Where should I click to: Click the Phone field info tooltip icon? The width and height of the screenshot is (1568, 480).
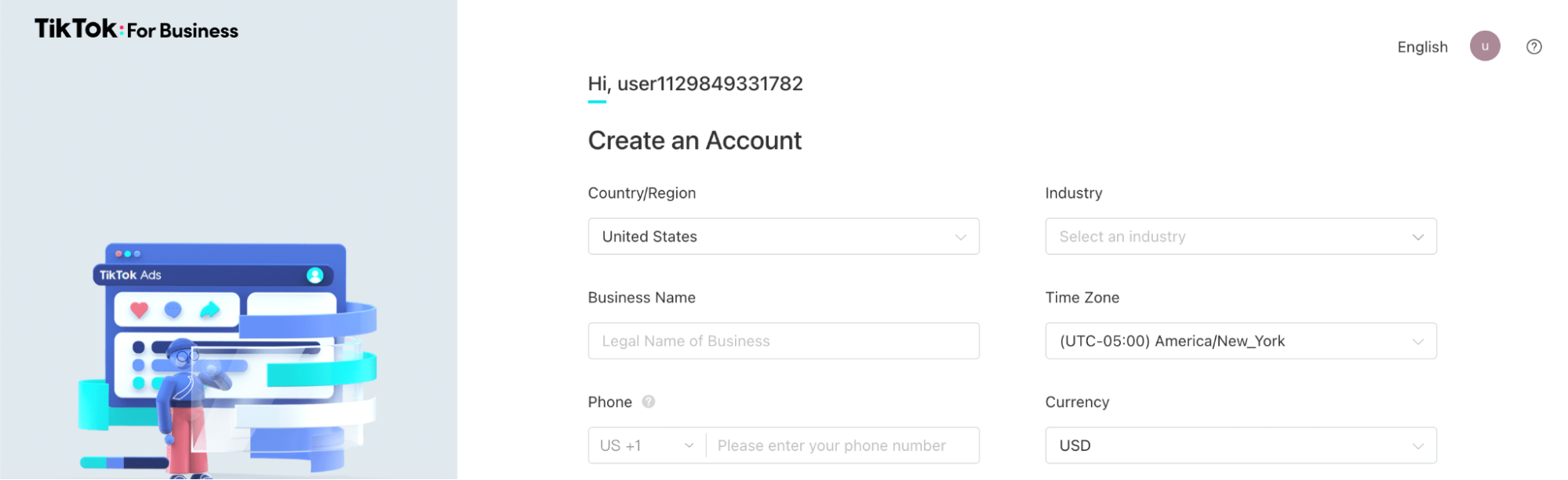click(649, 402)
